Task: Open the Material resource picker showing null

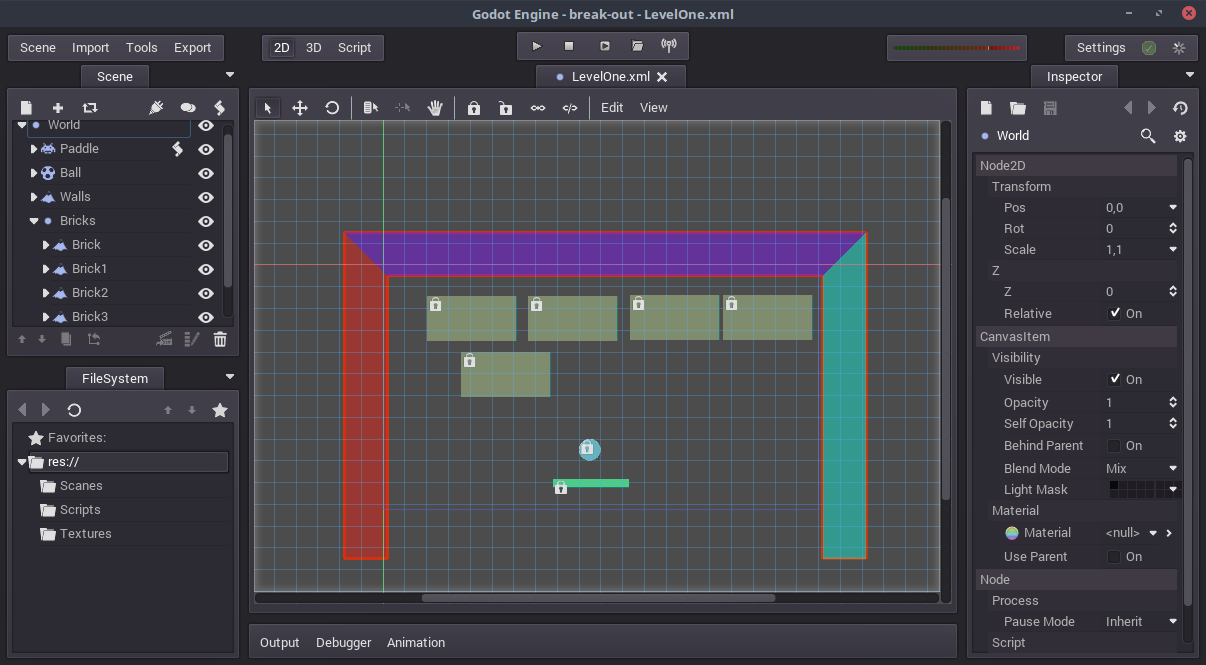Action: coord(1123,532)
